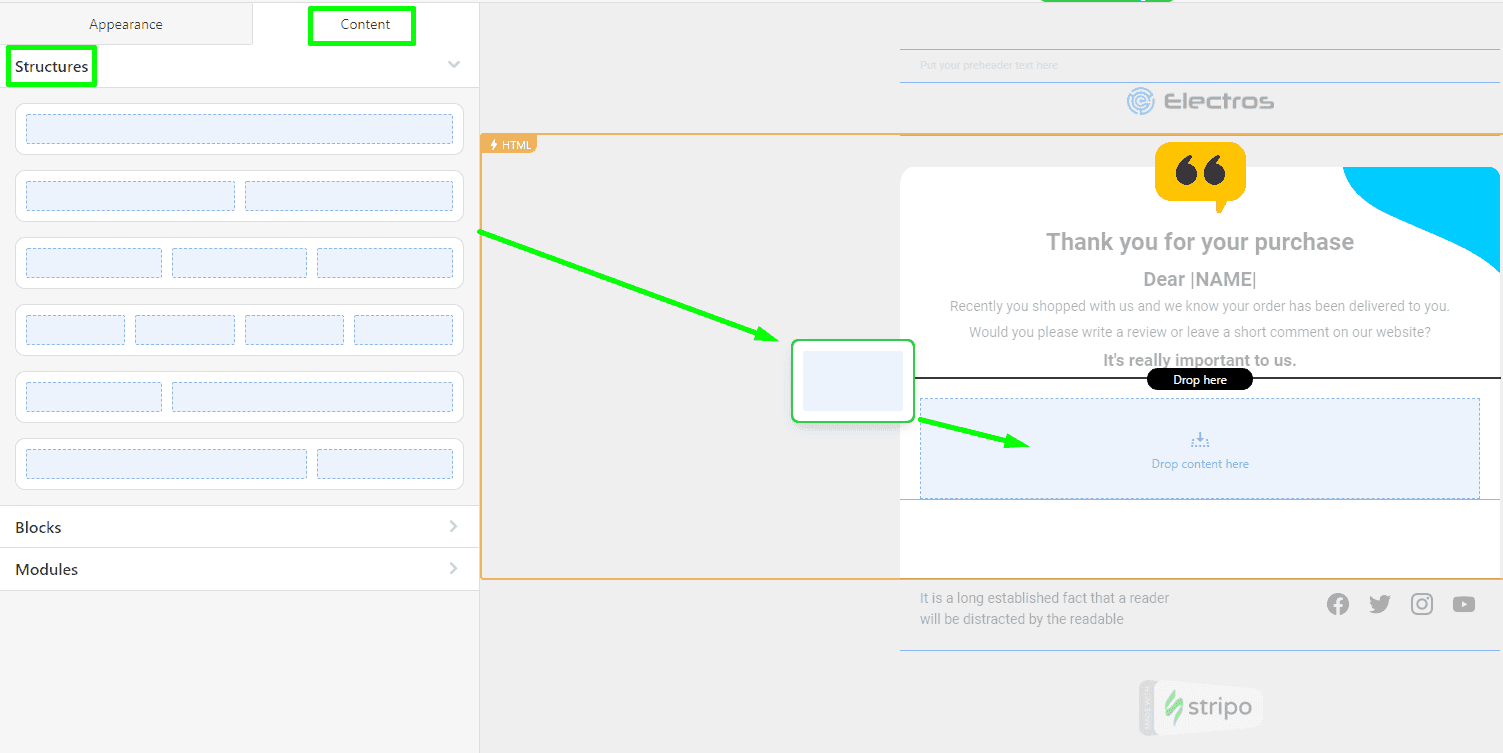
Task: Open the Instagram icon in the footer
Action: 1421,604
